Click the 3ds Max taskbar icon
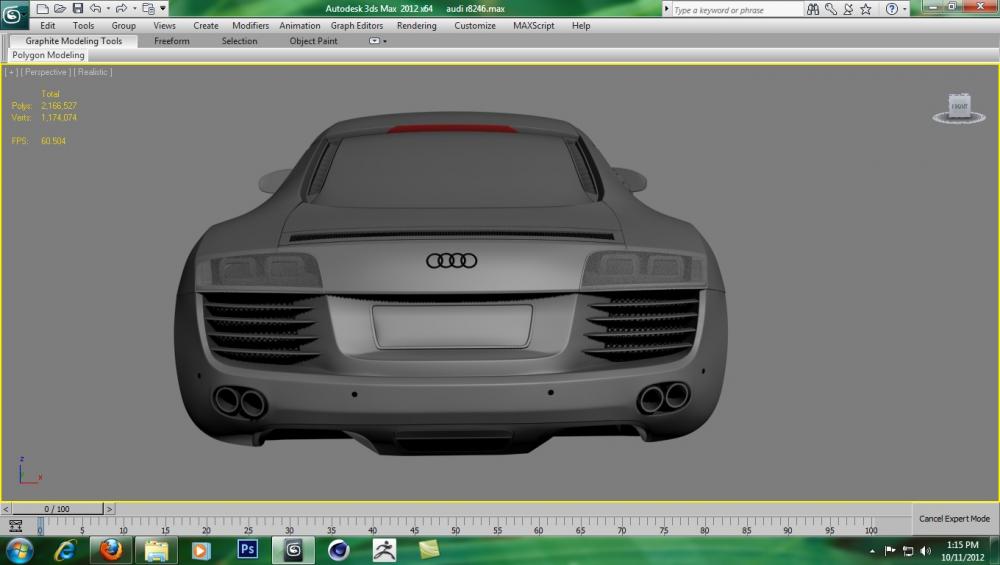Screen dimensions: 1000x565 pyautogui.click(x=293, y=550)
